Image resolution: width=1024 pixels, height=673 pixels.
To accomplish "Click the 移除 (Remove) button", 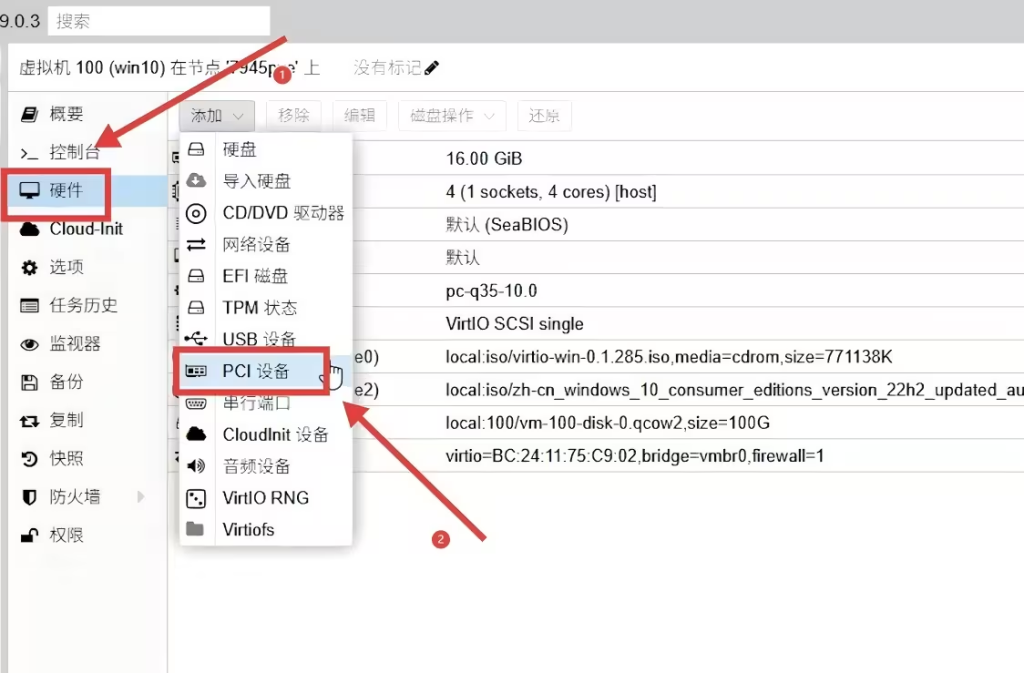I will (x=294, y=116).
